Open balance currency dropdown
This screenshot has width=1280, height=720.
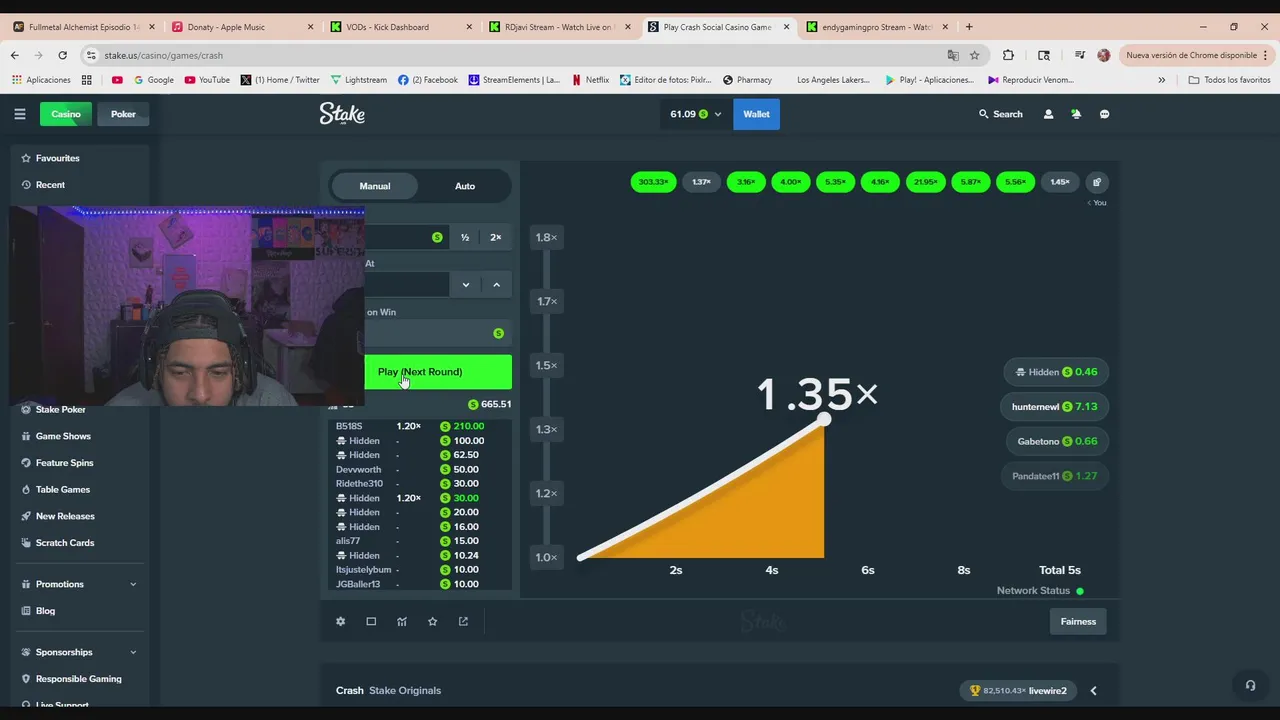695,114
